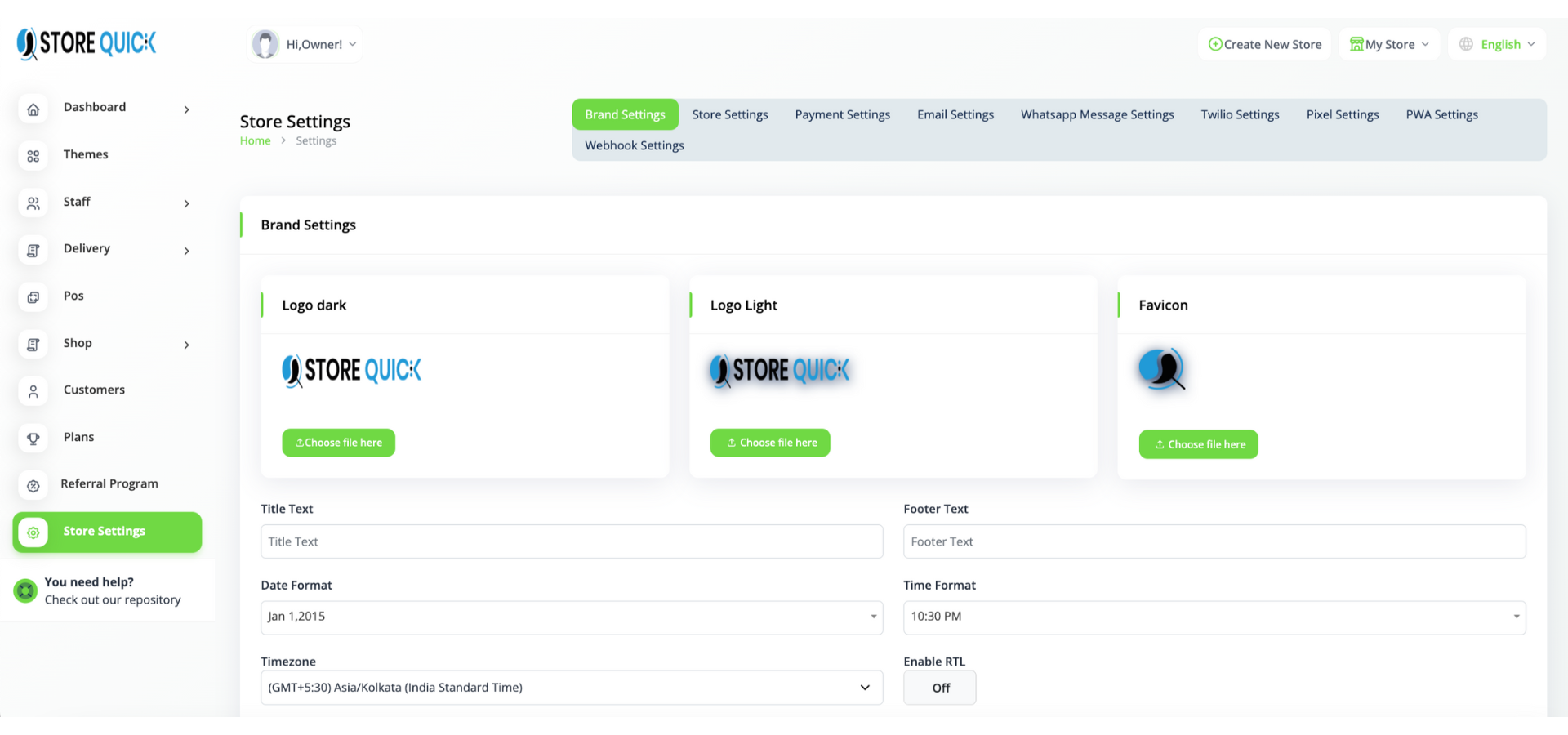Open the Date Format dropdown

571,617
